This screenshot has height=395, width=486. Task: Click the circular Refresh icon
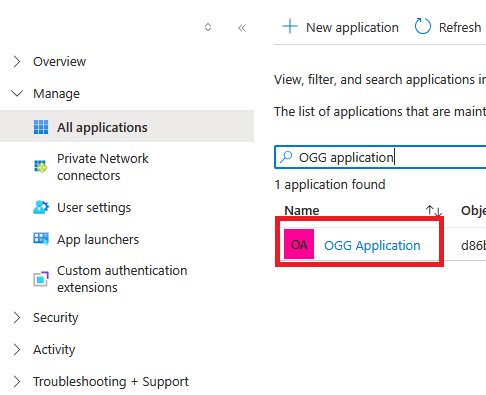(423, 27)
